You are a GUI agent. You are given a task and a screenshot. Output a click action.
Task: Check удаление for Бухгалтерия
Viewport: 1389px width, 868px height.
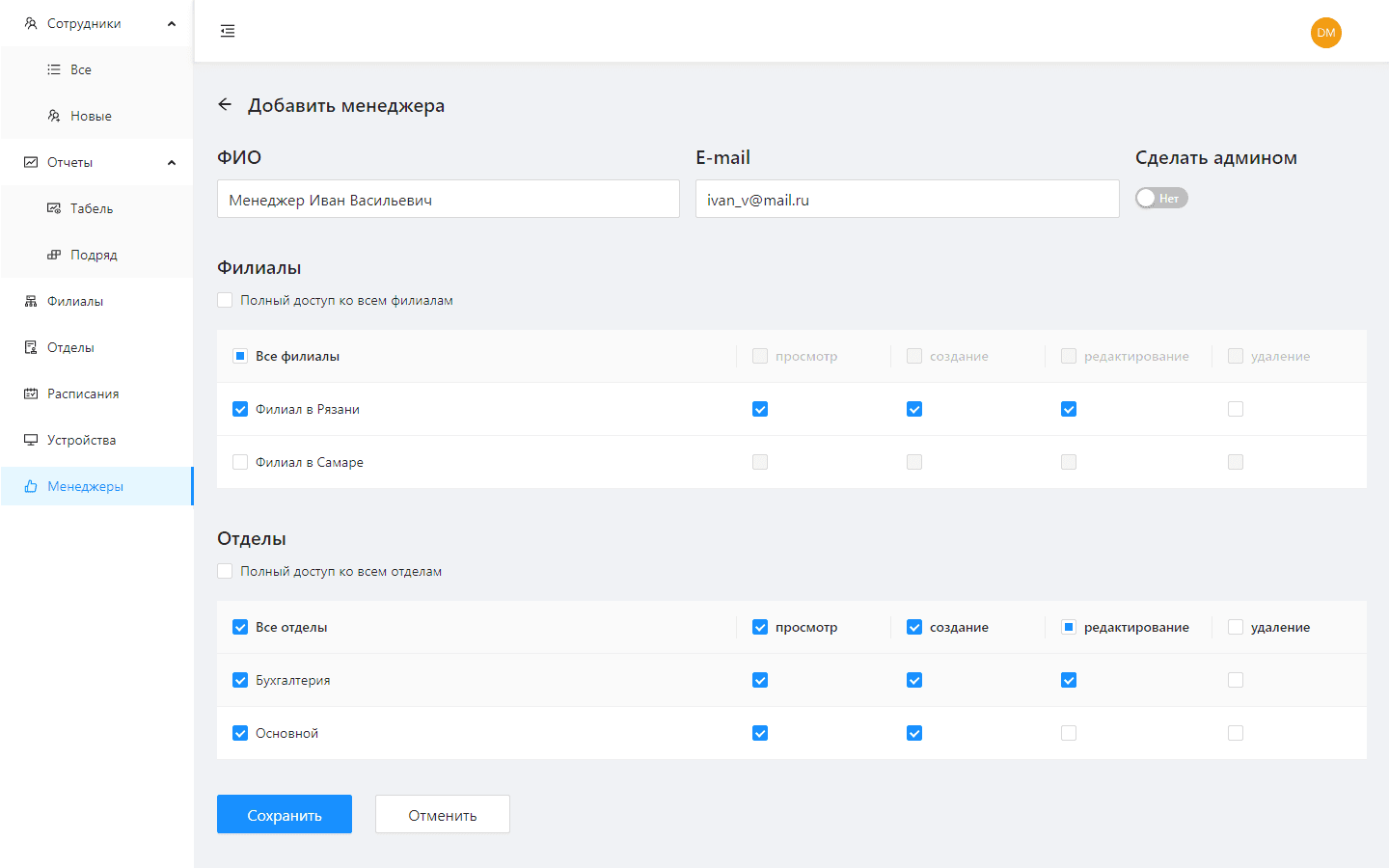[1236, 680]
